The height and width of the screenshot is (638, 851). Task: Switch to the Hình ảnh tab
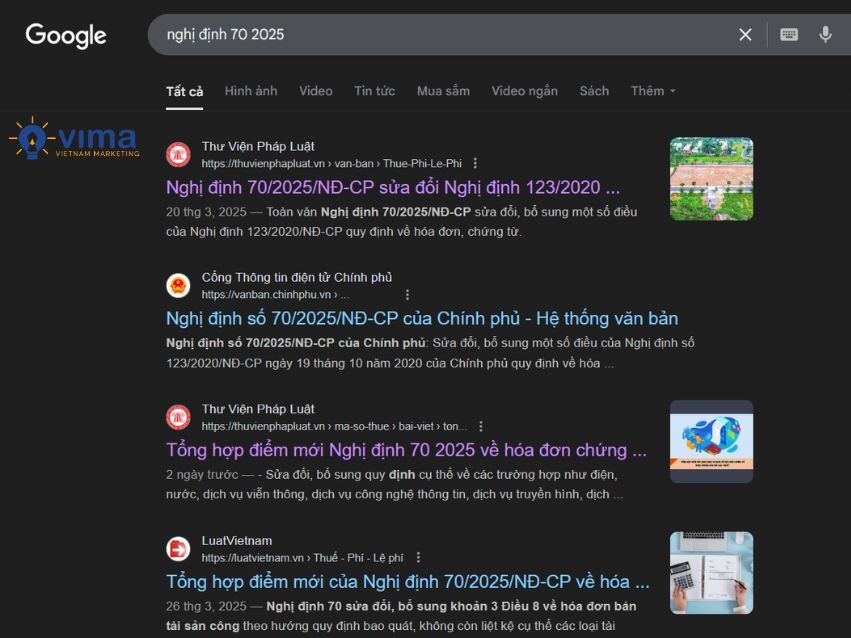(251, 91)
